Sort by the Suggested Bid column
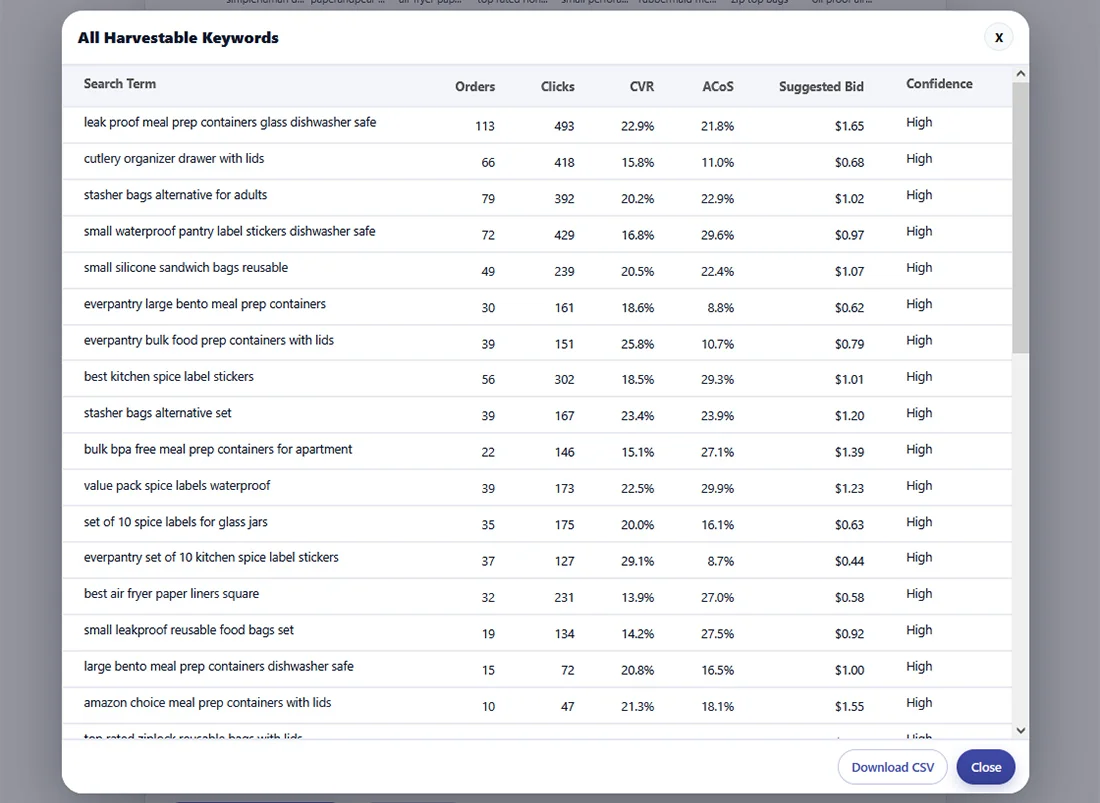 821,87
